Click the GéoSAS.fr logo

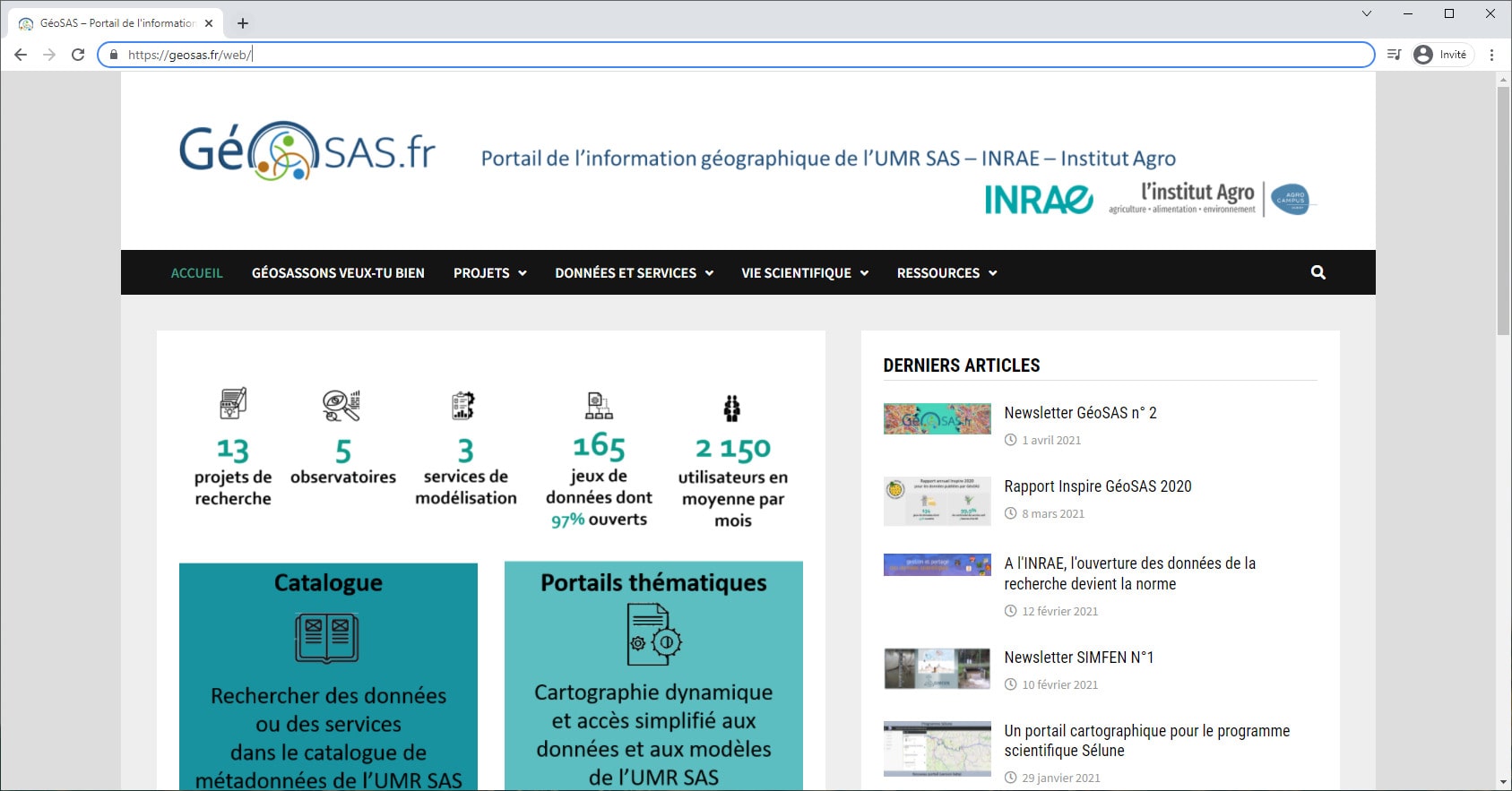[x=307, y=150]
